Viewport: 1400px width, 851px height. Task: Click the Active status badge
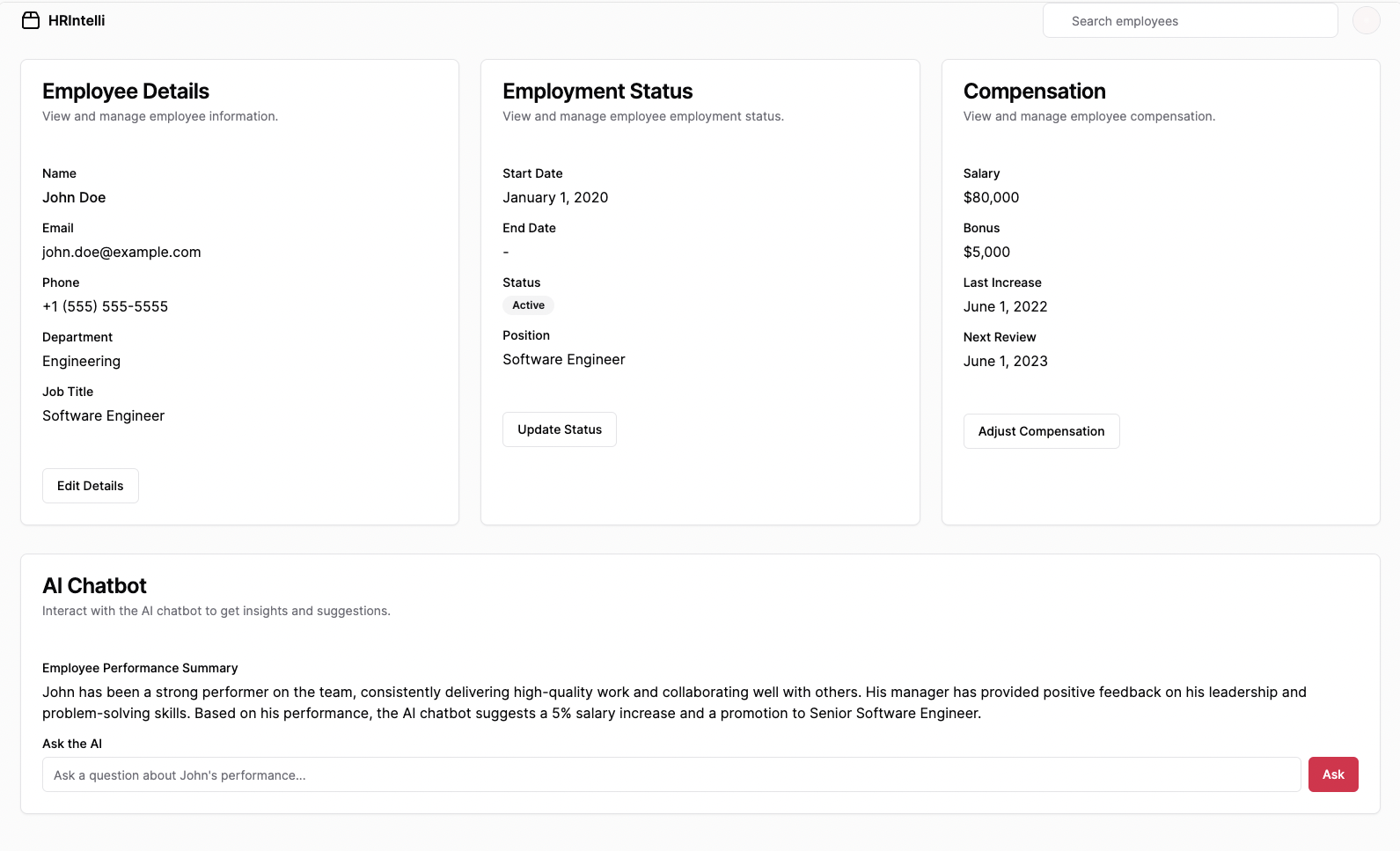click(x=528, y=305)
